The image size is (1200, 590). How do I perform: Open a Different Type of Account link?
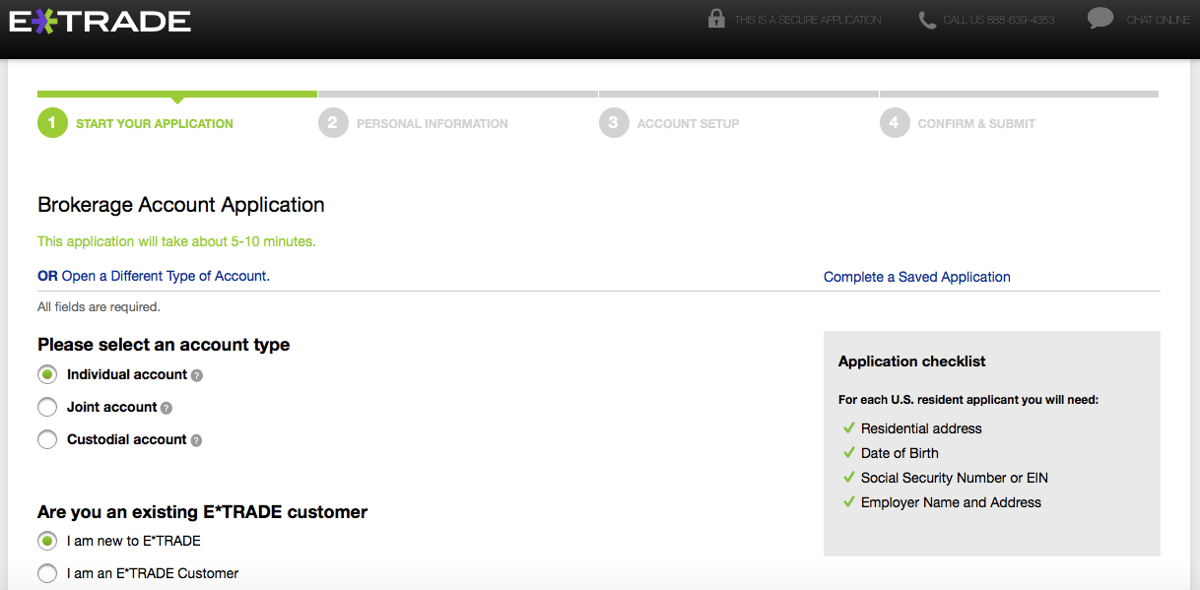coord(166,276)
